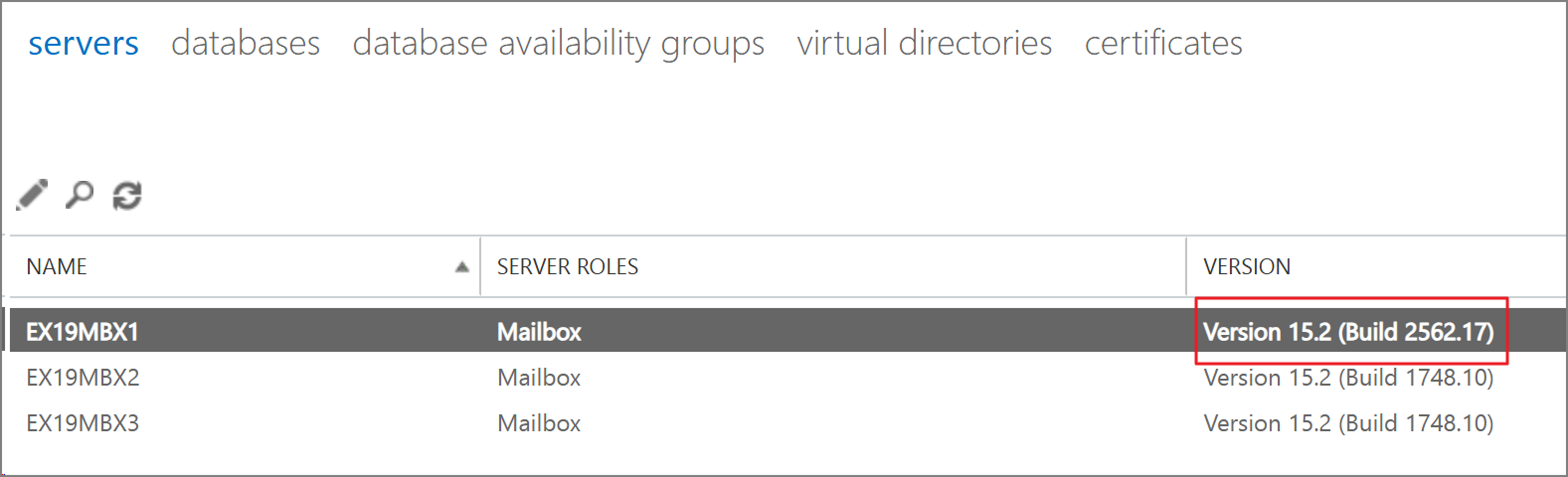Click Mailbox role of EX19MBX1
This screenshot has width=1568, height=477.
pyautogui.click(x=539, y=331)
